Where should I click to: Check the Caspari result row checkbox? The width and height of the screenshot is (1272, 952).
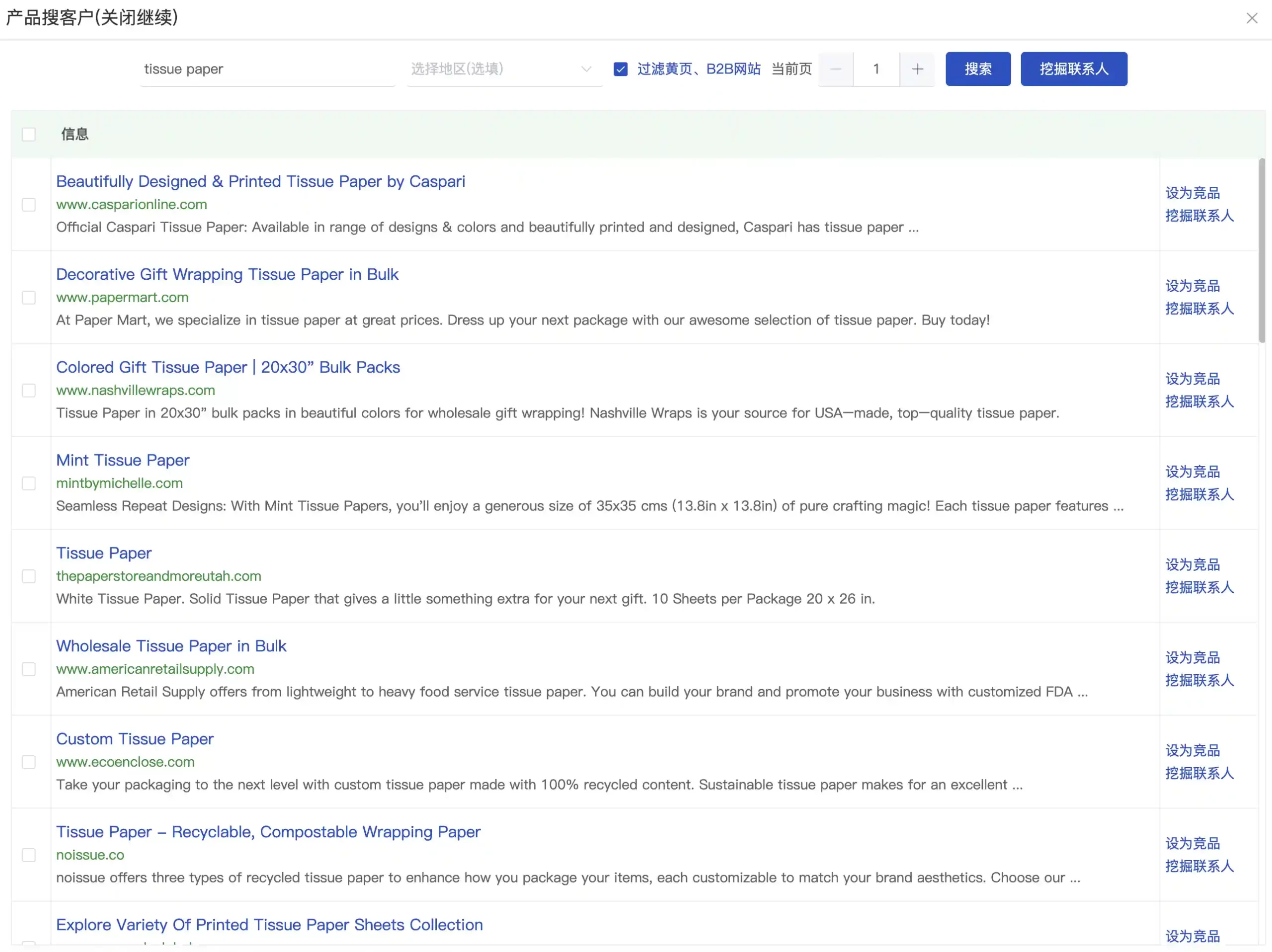28,205
